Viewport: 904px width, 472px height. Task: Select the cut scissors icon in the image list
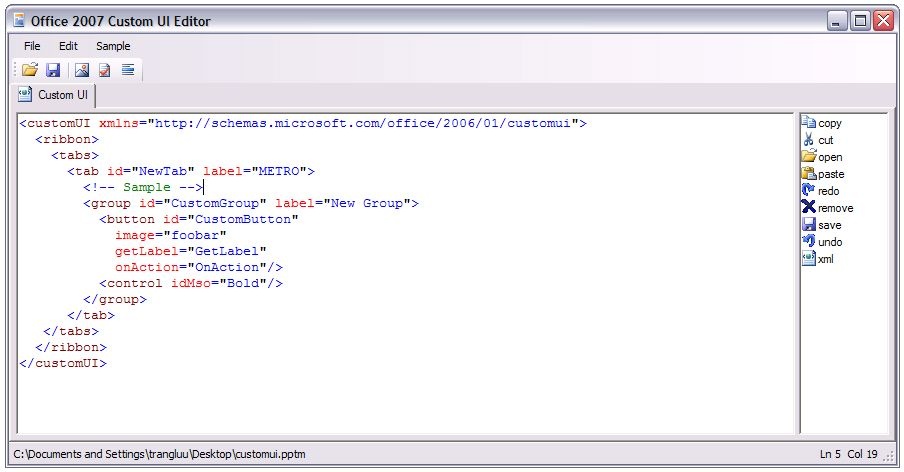click(x=809, y=139)
